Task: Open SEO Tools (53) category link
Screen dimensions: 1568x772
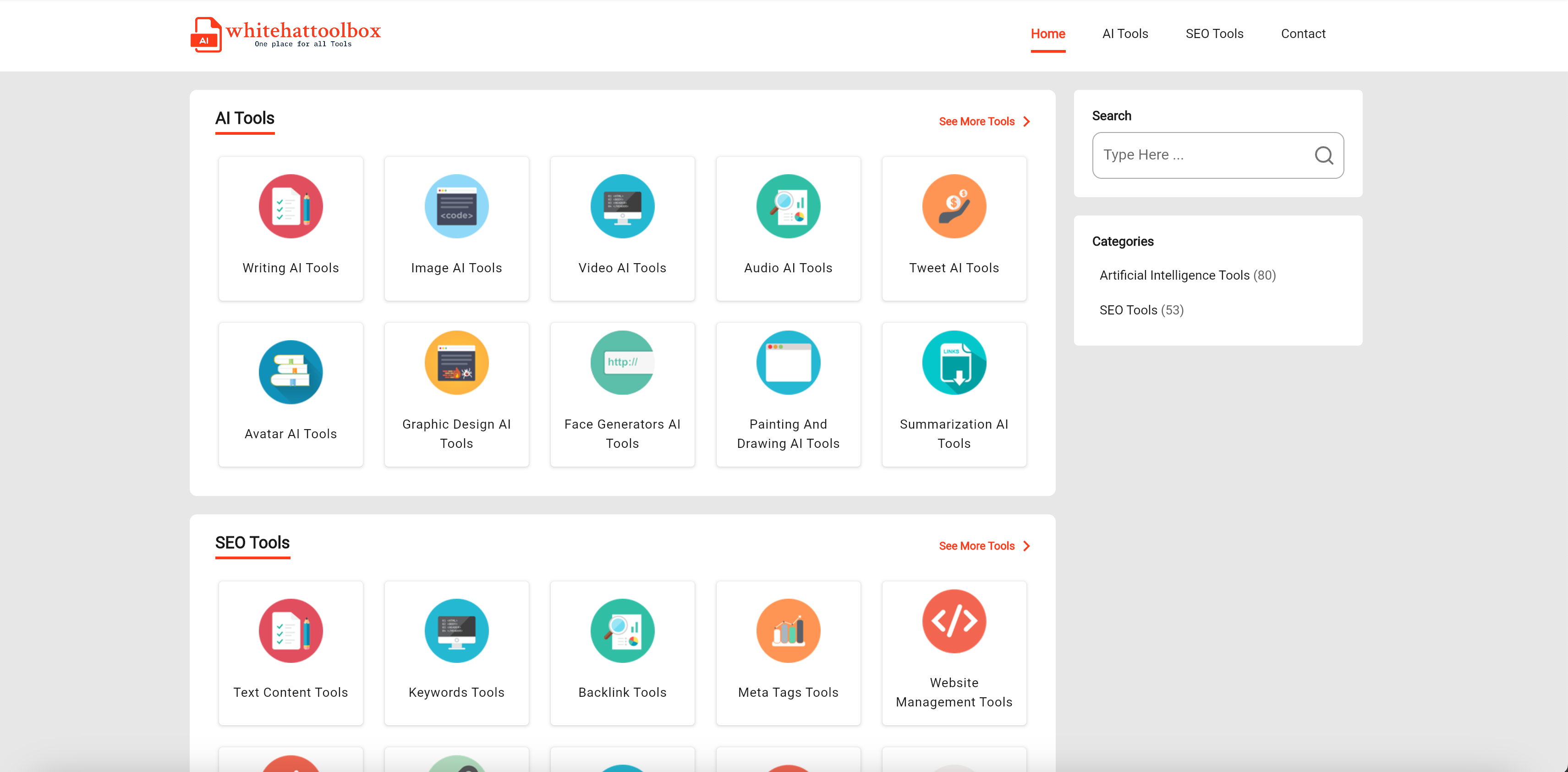Action: click(x=1128, y=310)
